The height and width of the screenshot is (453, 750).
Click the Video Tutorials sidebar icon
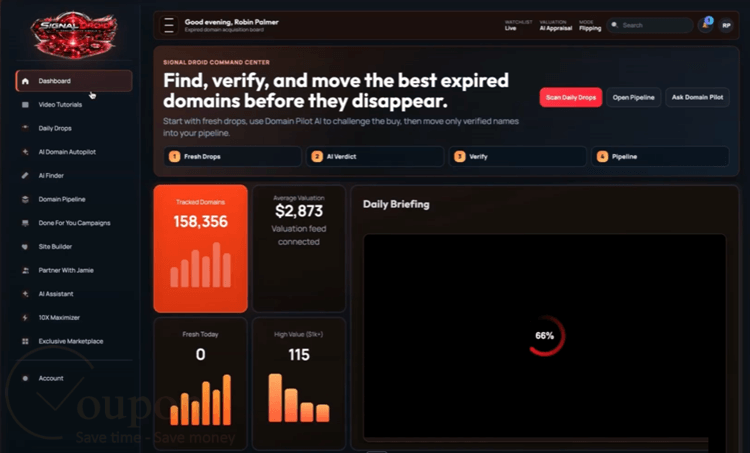(25, 105)
